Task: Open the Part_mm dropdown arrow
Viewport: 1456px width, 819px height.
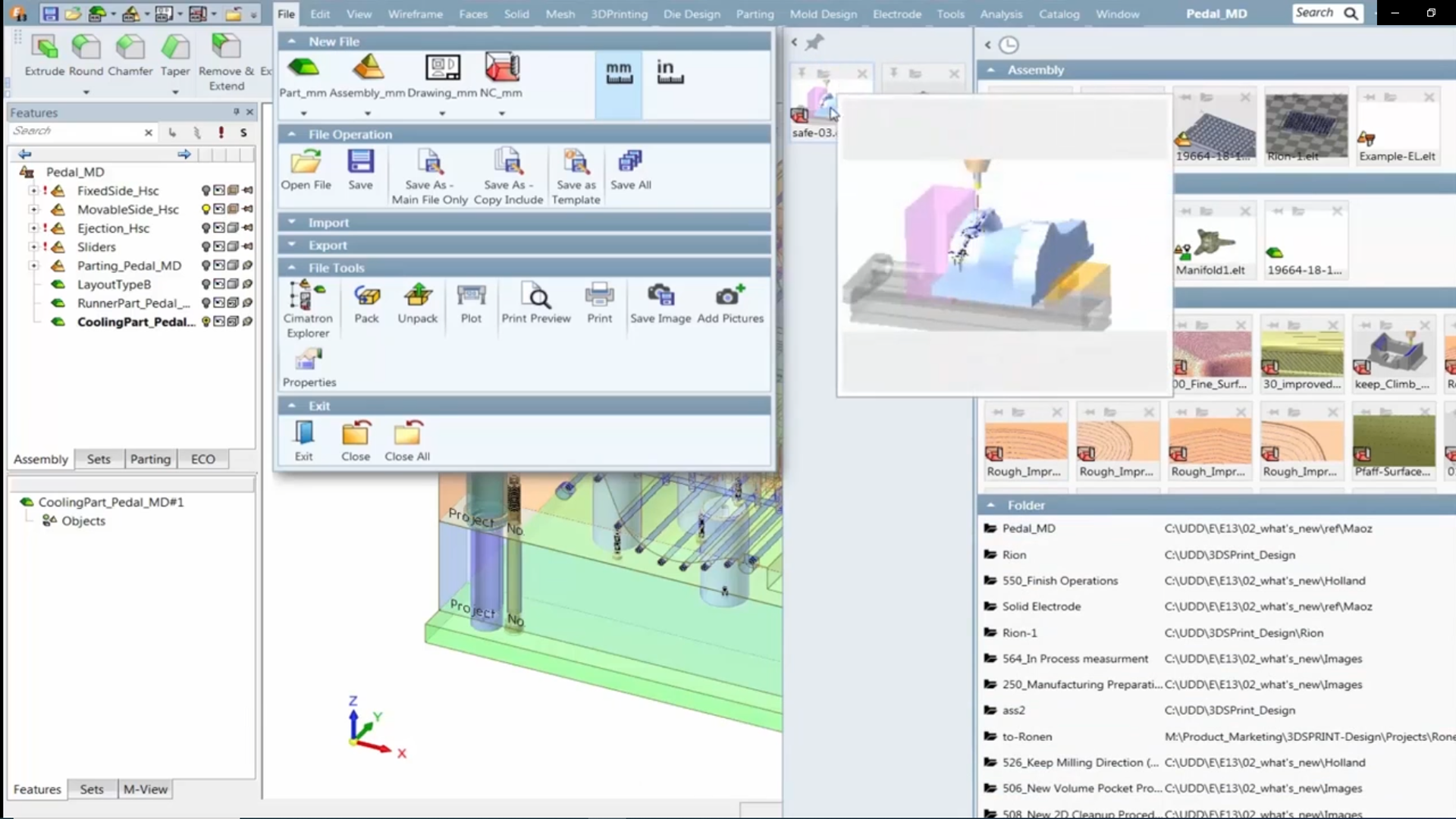Action: pyautogui.click(x=303, y=114)
